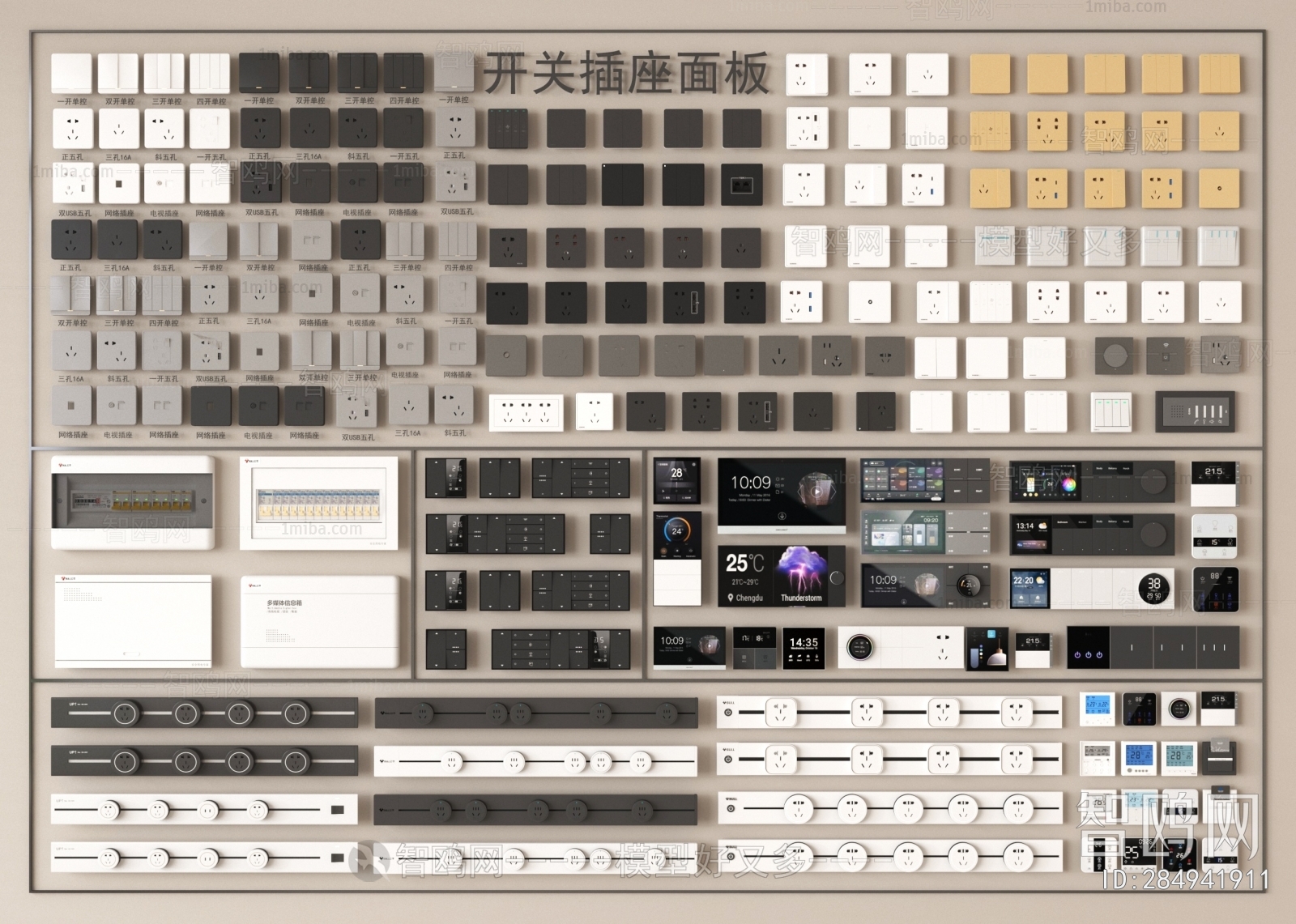1296x924 pixels.
Task: Click the RGB color wheel on smart panel
Action: (1068, 485)
